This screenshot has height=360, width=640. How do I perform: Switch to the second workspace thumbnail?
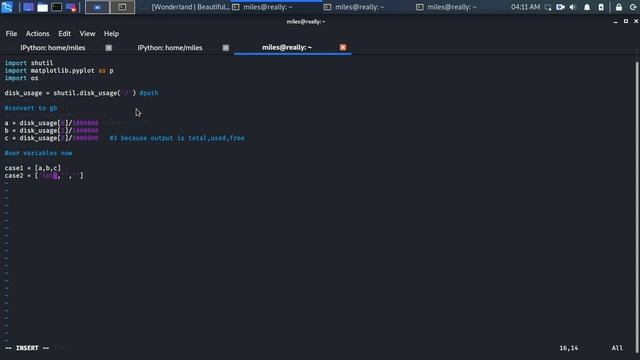coord(122,7)
